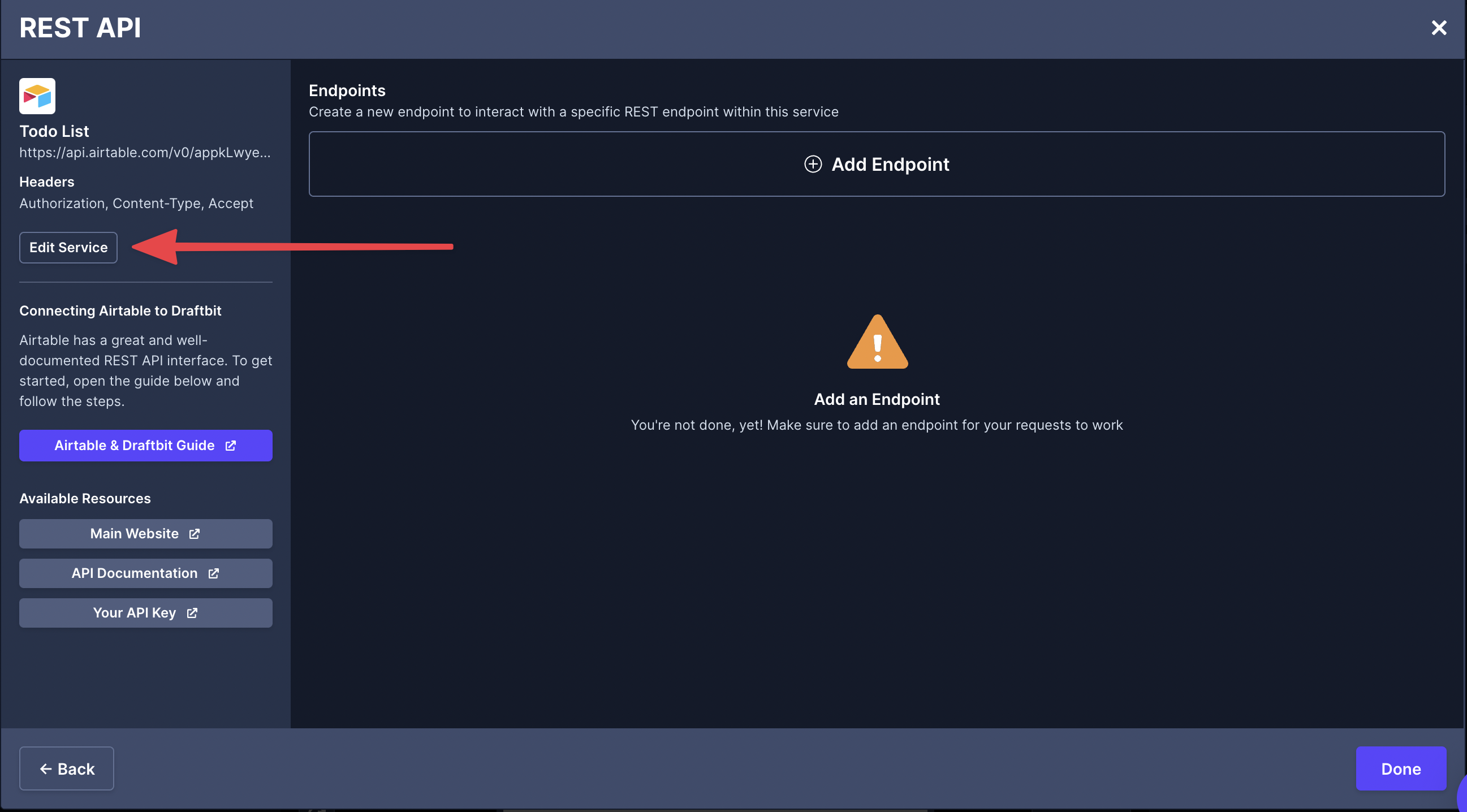Open the Airtable & Draftbit Guide
The image size is (1467, 812).
point(146,445)
